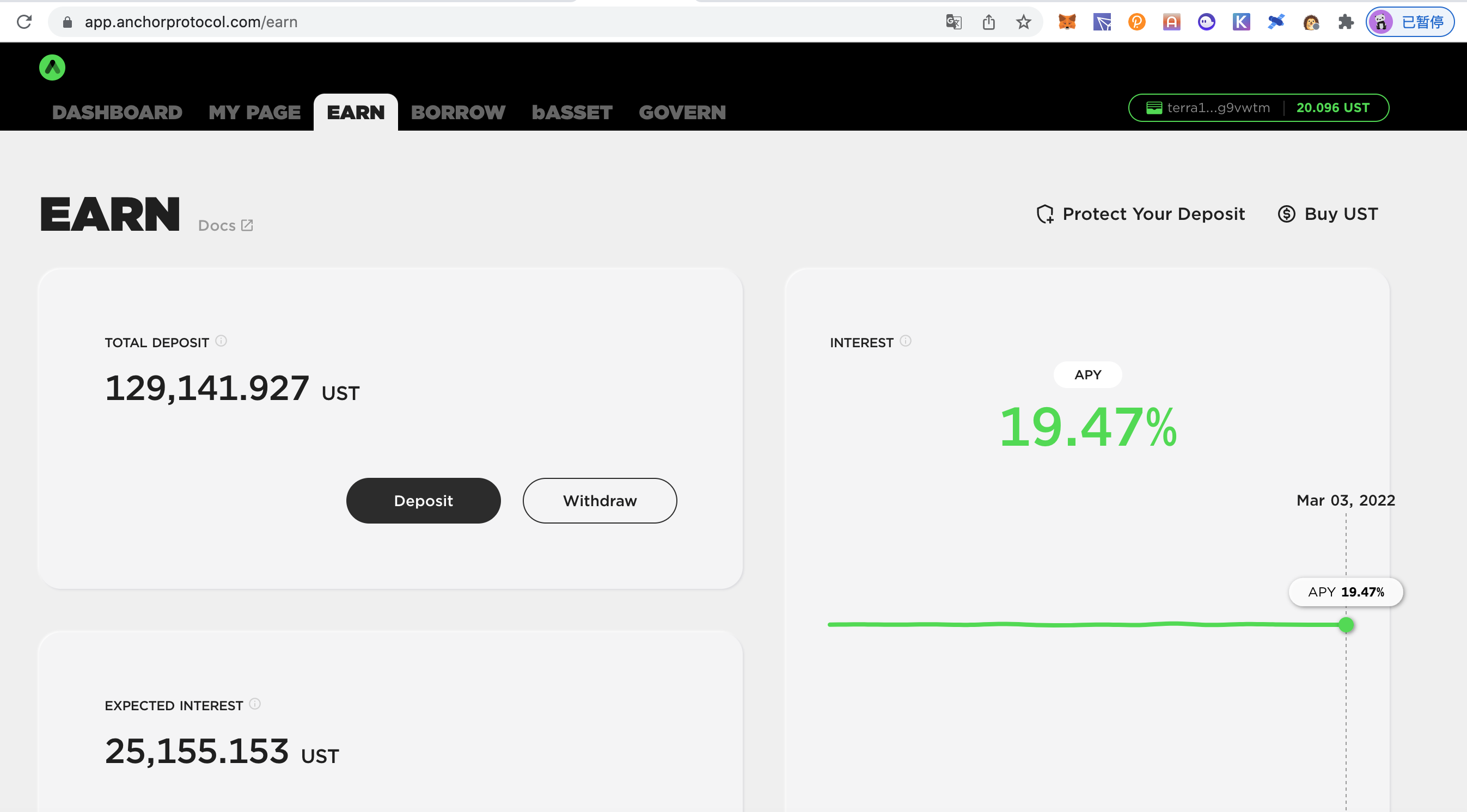Click the lock icon in address bar

(x=67, y=22)
